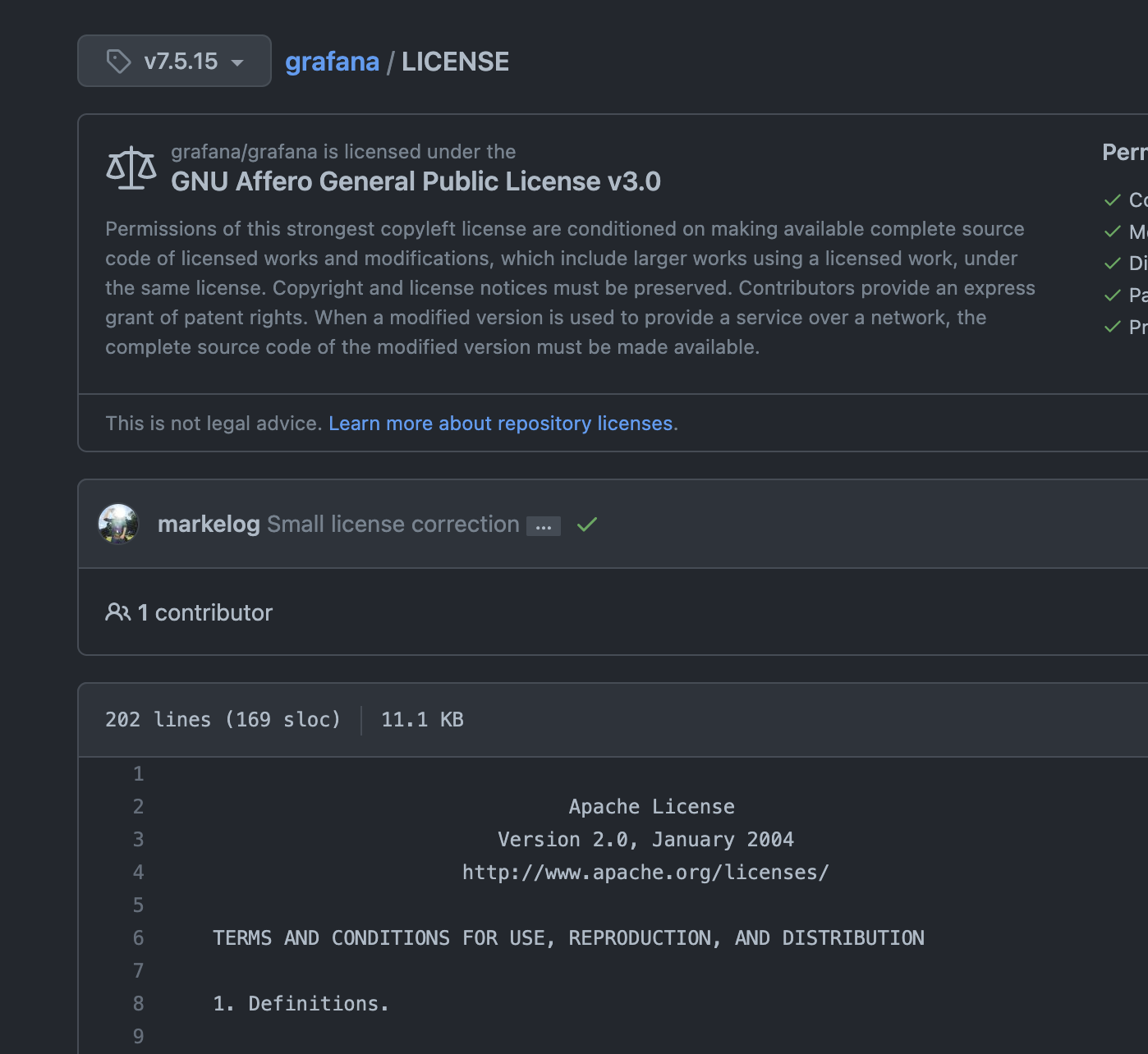The image size is (1148, 1054).
Task: Click the apache.org/licenses URL line
Action: (645, 873)
